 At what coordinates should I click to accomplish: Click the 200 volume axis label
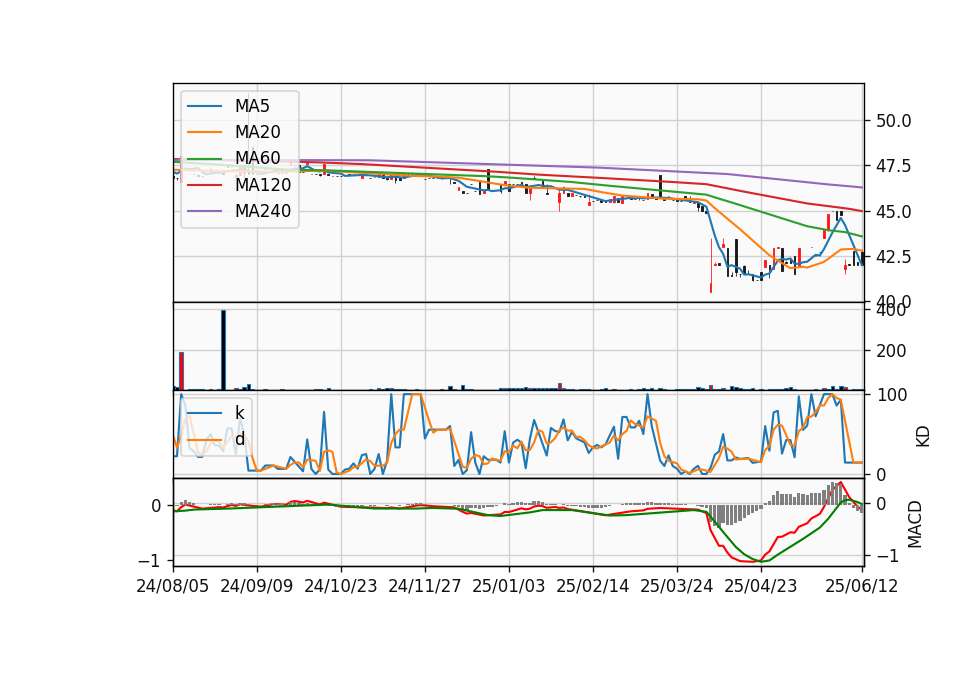(x=891, y=351)
